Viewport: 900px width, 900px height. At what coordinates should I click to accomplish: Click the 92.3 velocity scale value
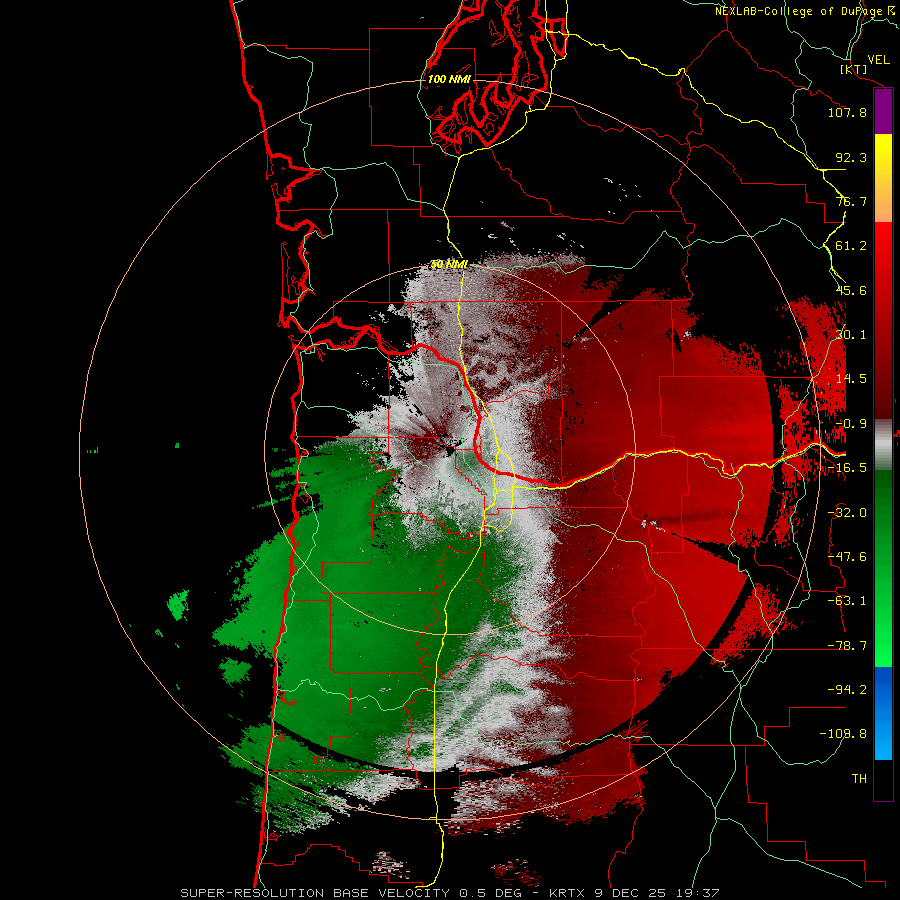pos(851,157)
